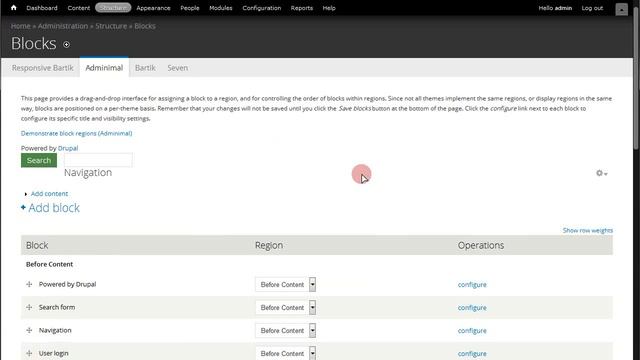Click the Add content link
This screenshot has height=360, width=640.
pos(49,194)
